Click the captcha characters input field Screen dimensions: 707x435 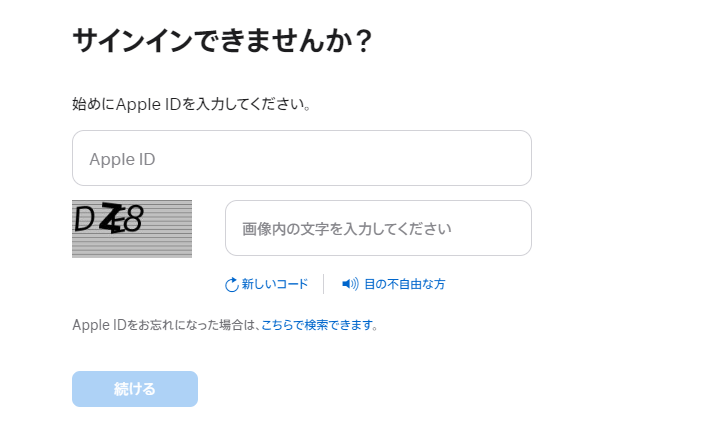pos(378,228)
